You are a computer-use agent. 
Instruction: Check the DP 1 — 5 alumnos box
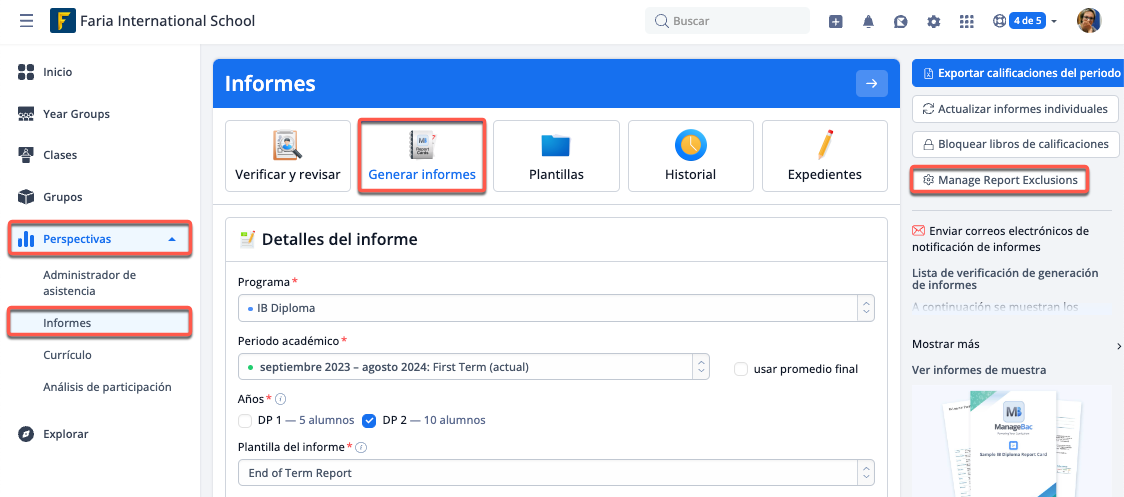coord(246,420)
